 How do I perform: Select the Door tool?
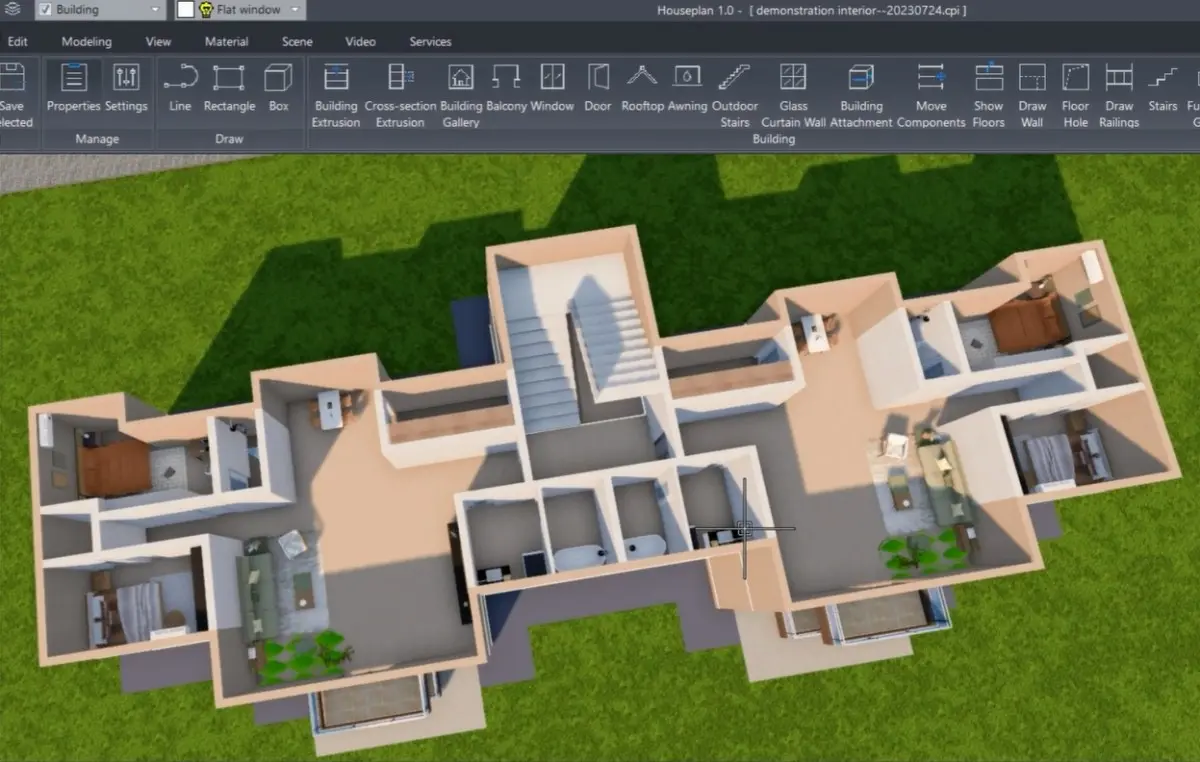pyautogui.click(x=598, y=88)
